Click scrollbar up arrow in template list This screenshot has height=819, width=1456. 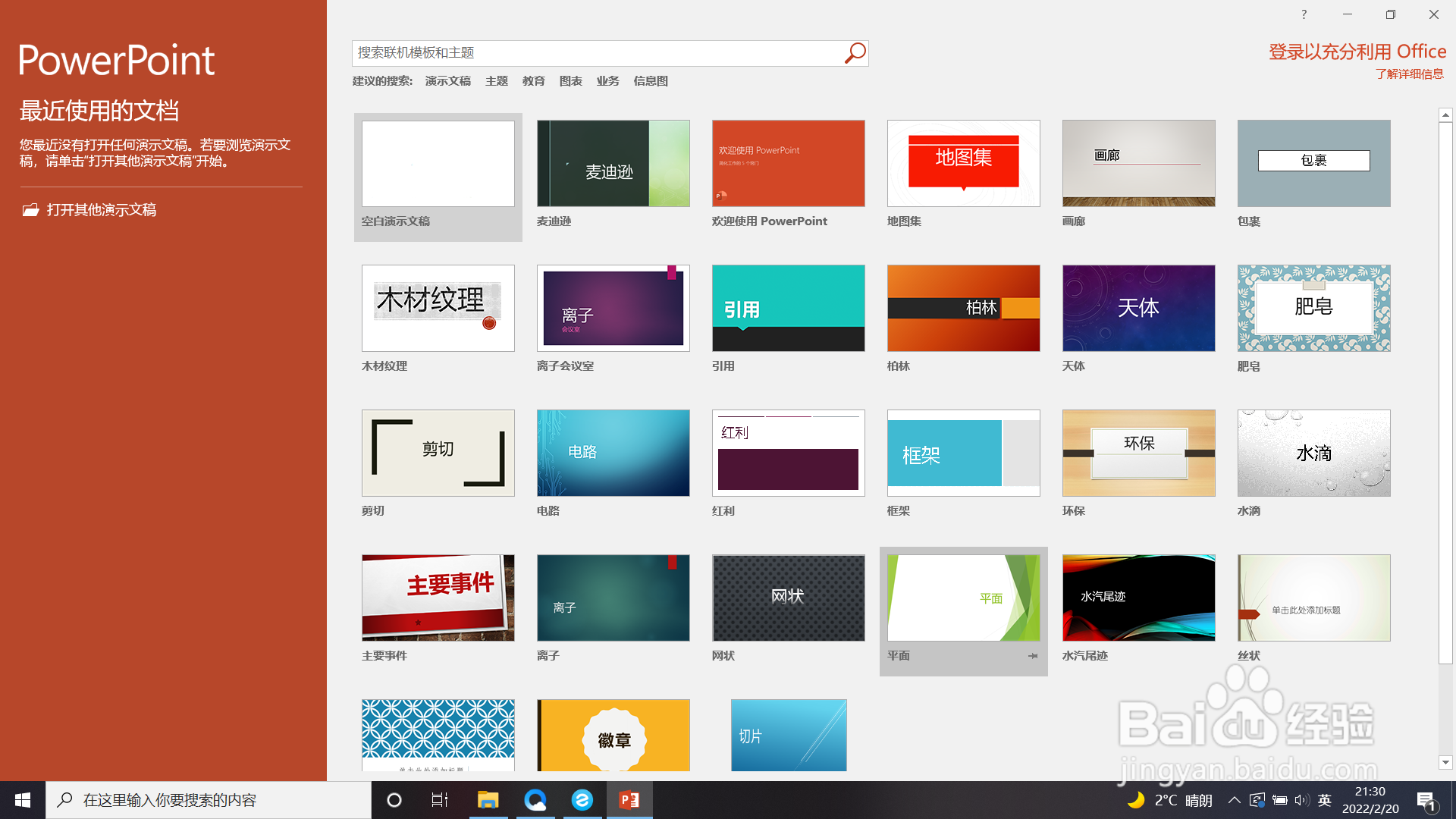1445,115
